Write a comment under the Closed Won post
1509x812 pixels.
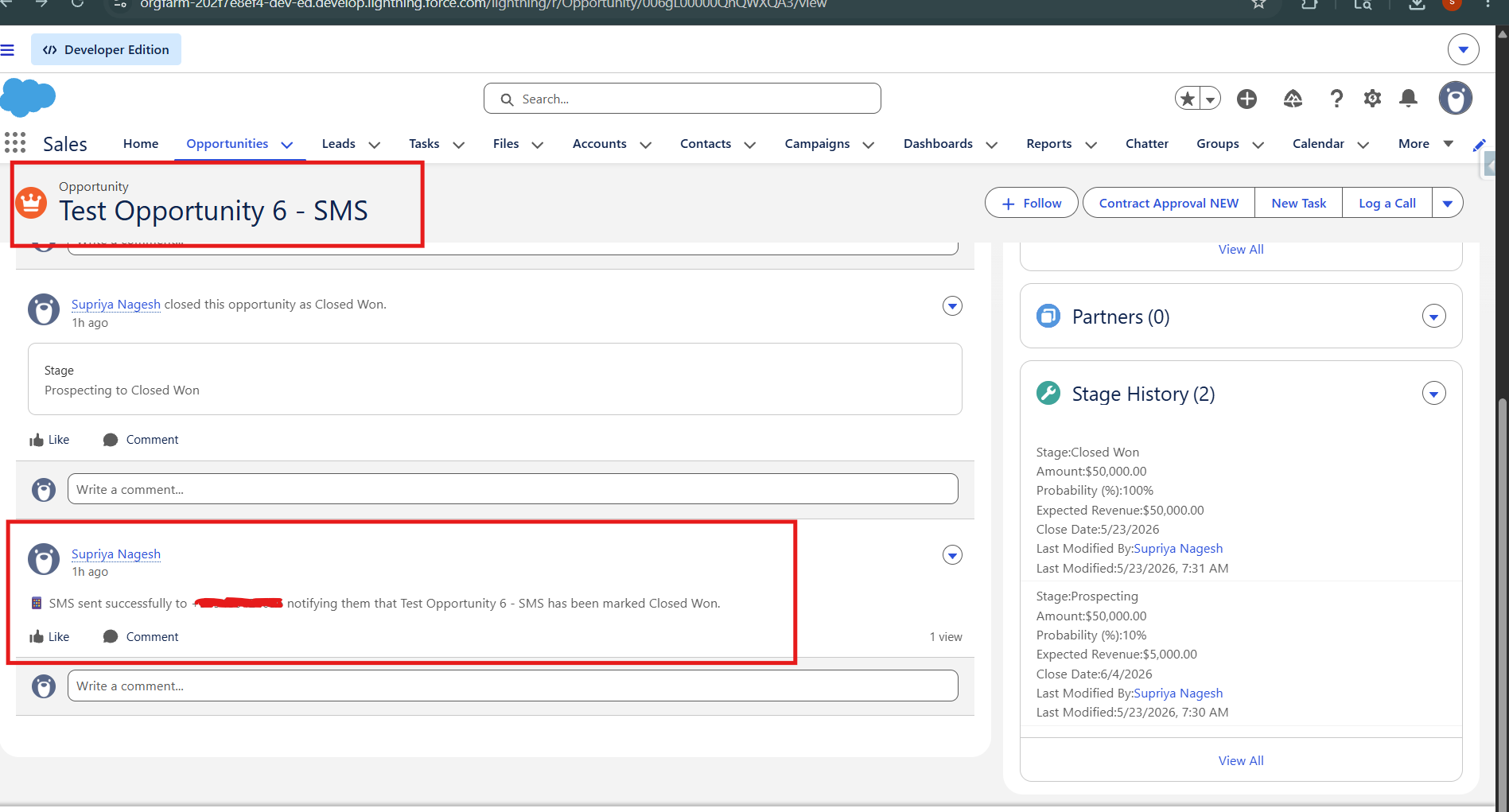point(512,489)
